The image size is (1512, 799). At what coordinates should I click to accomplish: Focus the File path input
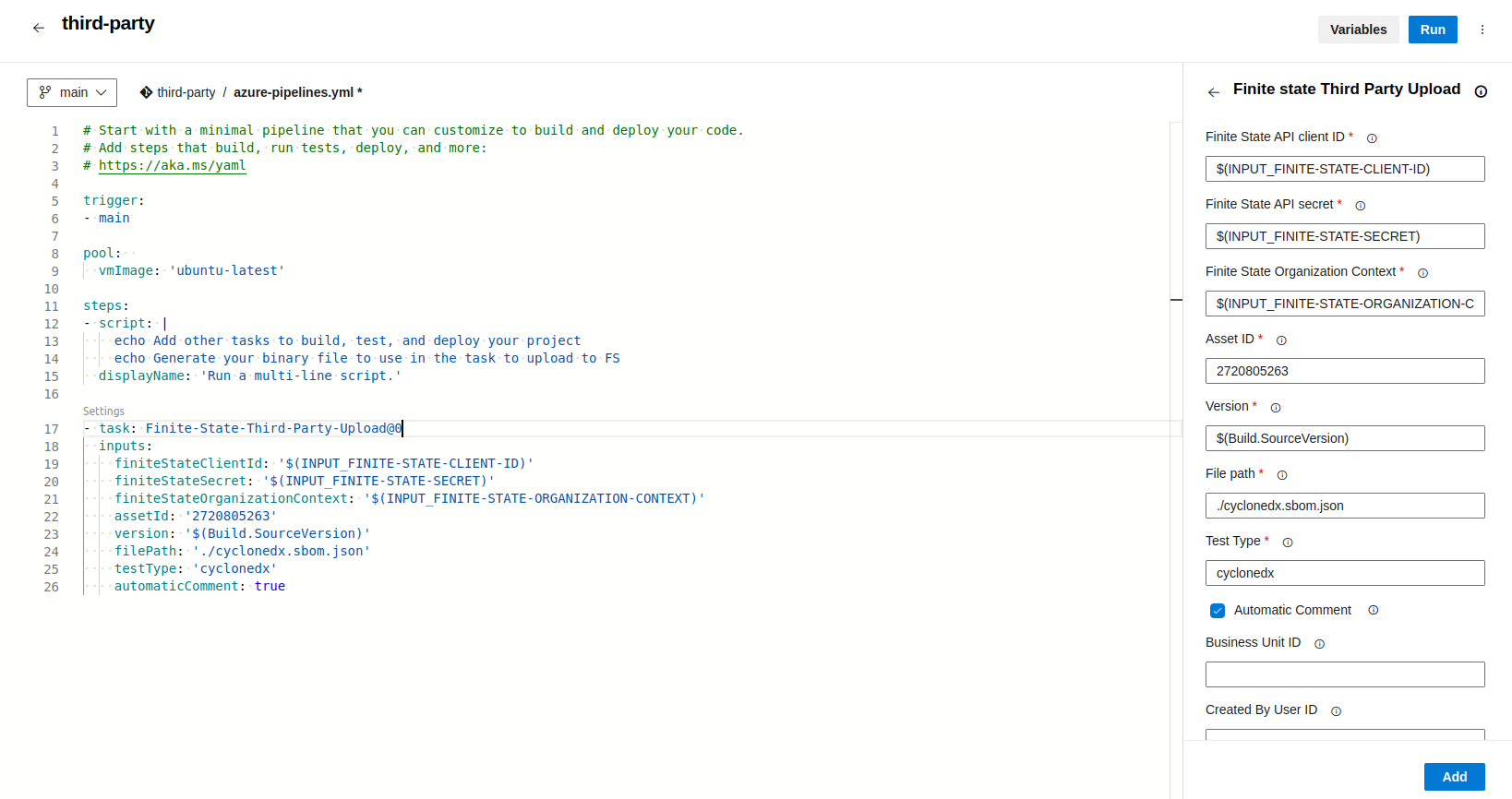click(x=1345, y=506)
